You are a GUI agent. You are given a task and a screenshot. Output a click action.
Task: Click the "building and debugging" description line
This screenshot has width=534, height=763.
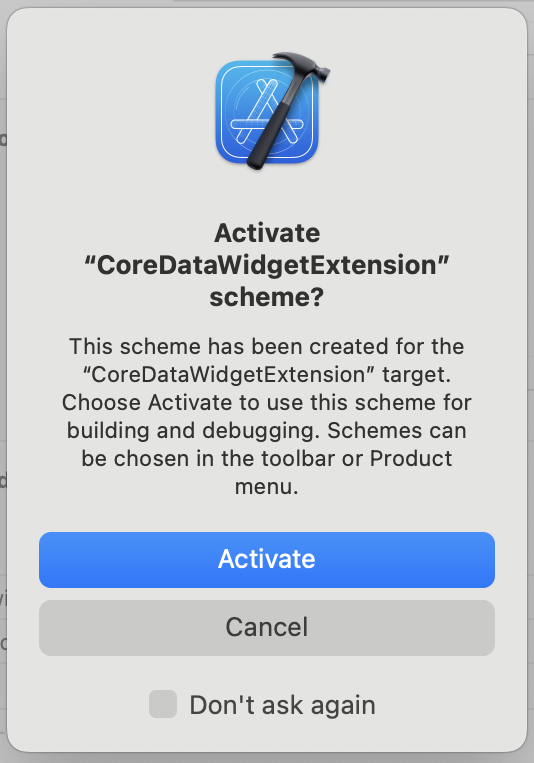[267, 431]
